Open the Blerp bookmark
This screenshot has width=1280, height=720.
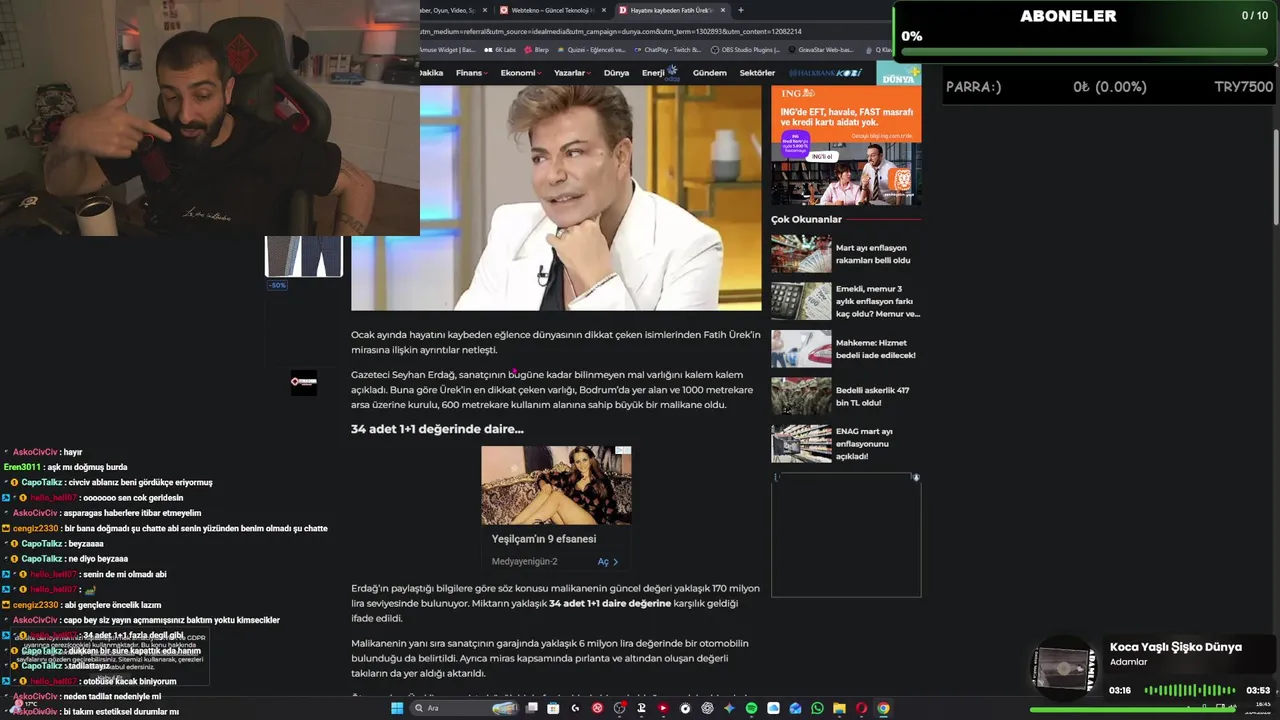click(536, 49)
